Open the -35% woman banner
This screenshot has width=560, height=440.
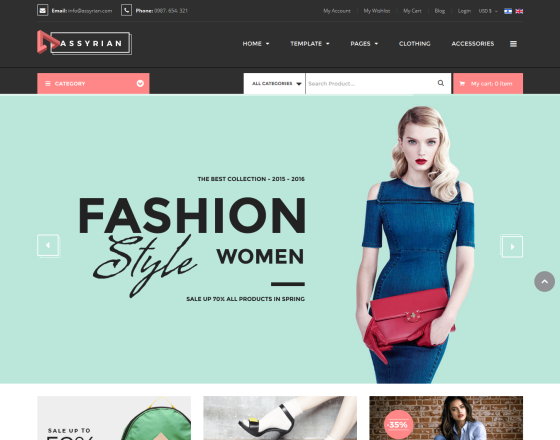click(x=446, y=418)
